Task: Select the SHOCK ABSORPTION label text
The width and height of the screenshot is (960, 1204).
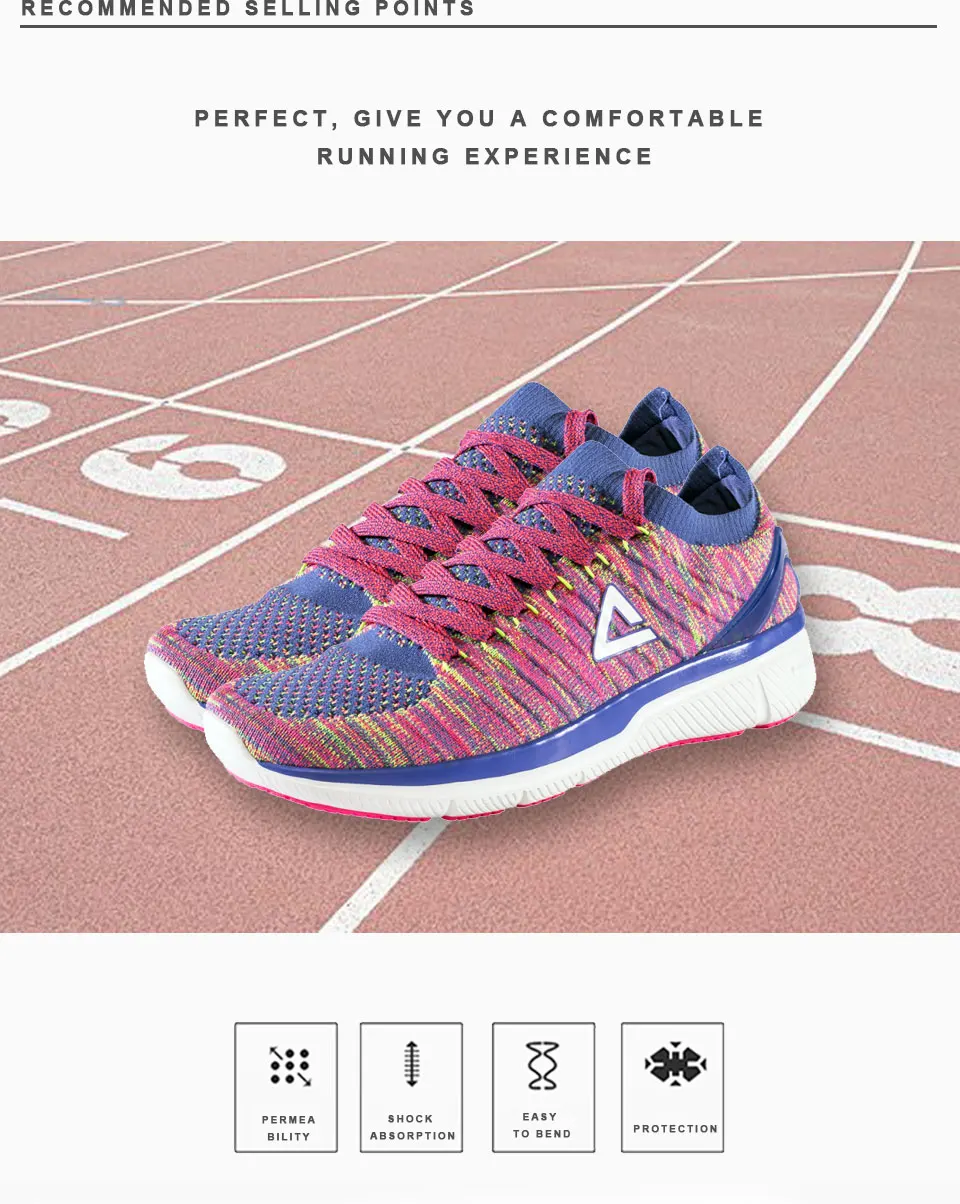Action: click(412, 1127)
